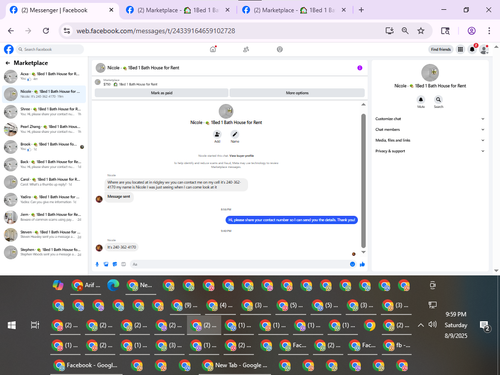
Task: Open View buyer profile link
Action: (241, 156)
